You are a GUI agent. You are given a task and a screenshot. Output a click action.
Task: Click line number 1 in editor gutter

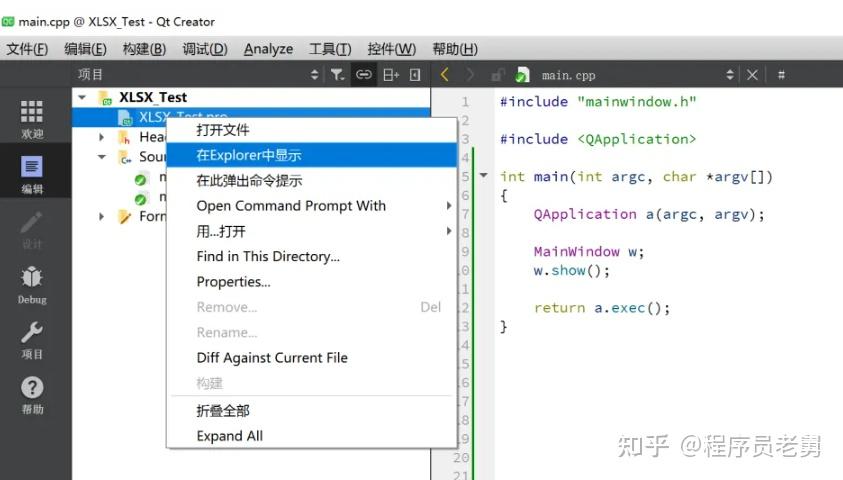coord(465,102)
